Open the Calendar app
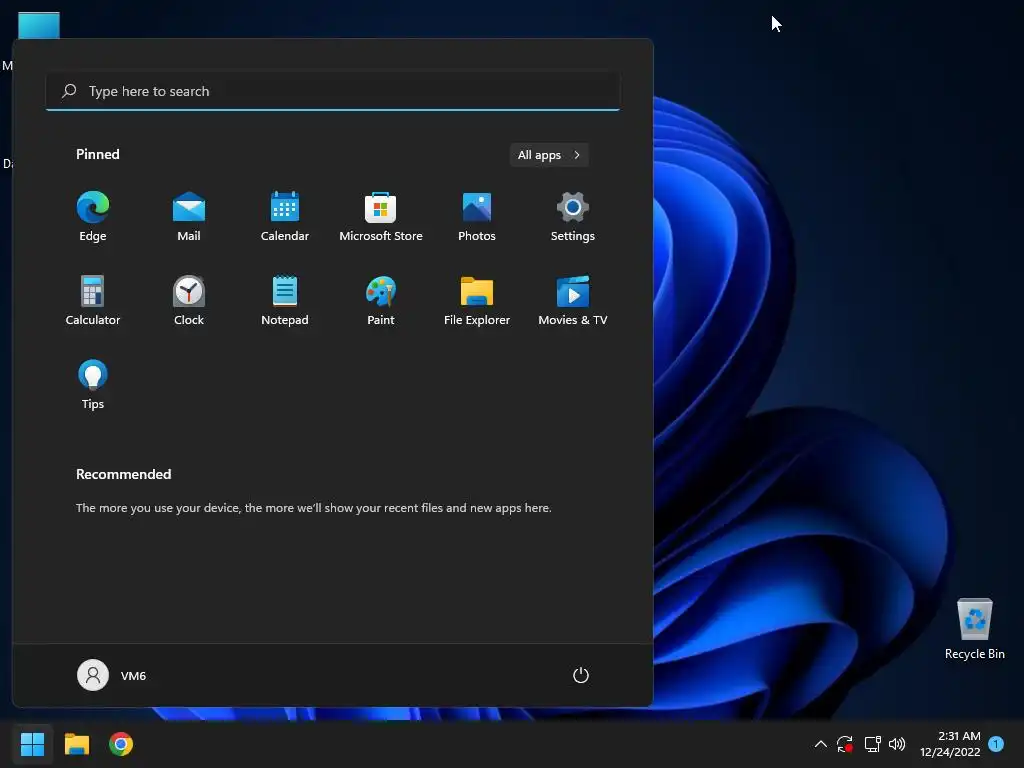 tap(285, 217)
